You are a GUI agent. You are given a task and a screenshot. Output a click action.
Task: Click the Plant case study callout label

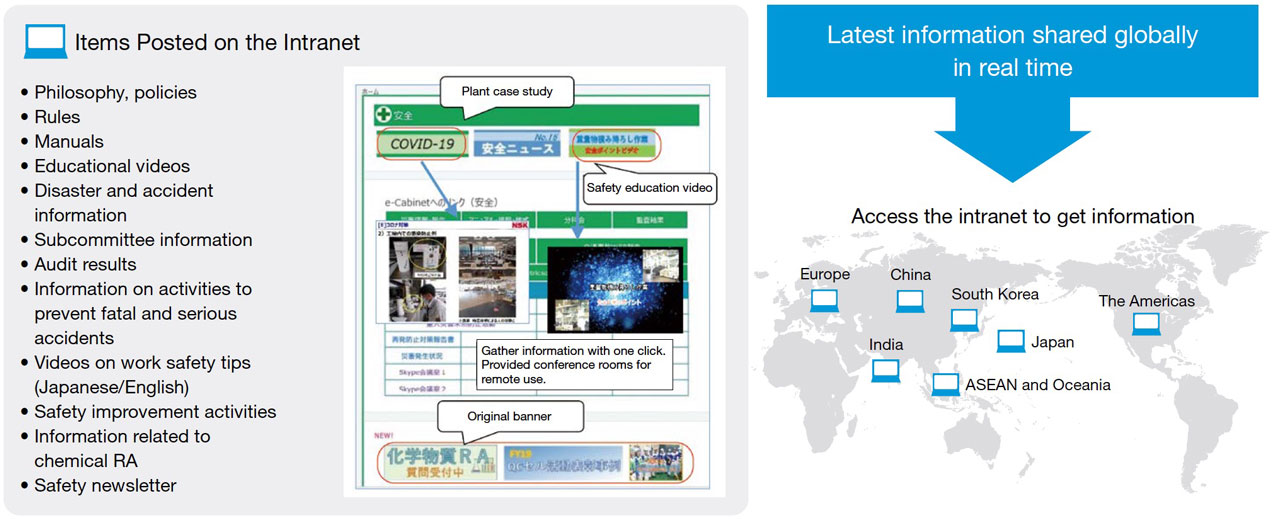507,90
